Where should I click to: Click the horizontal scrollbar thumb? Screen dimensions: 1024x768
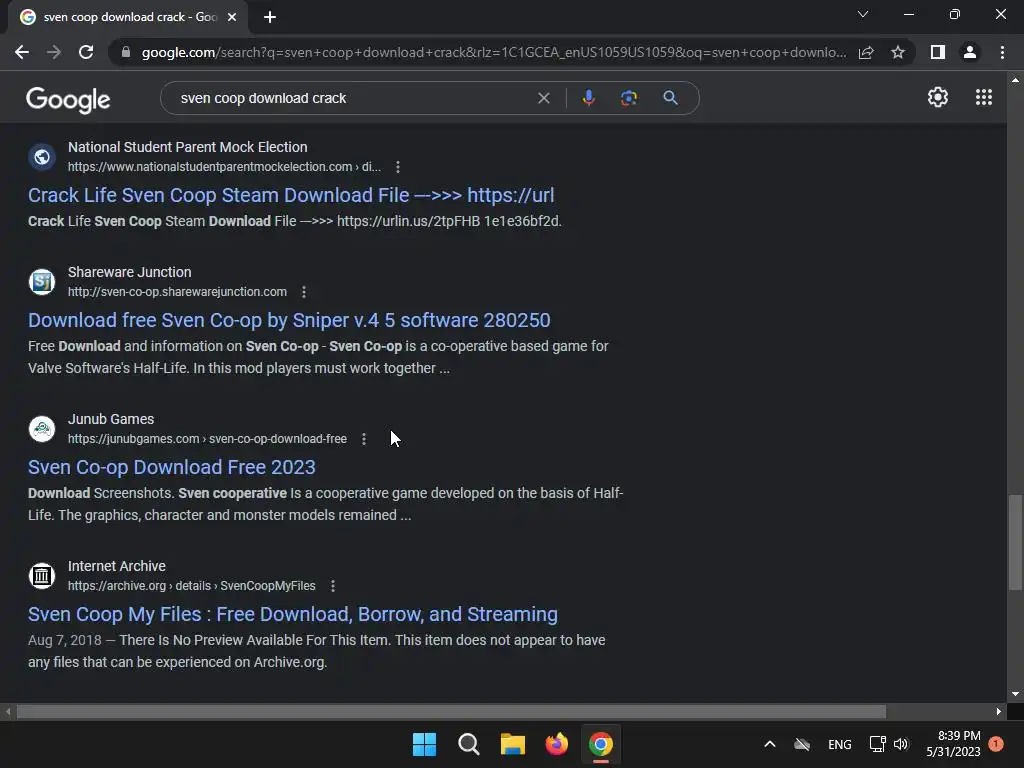(x=451, y=711)
